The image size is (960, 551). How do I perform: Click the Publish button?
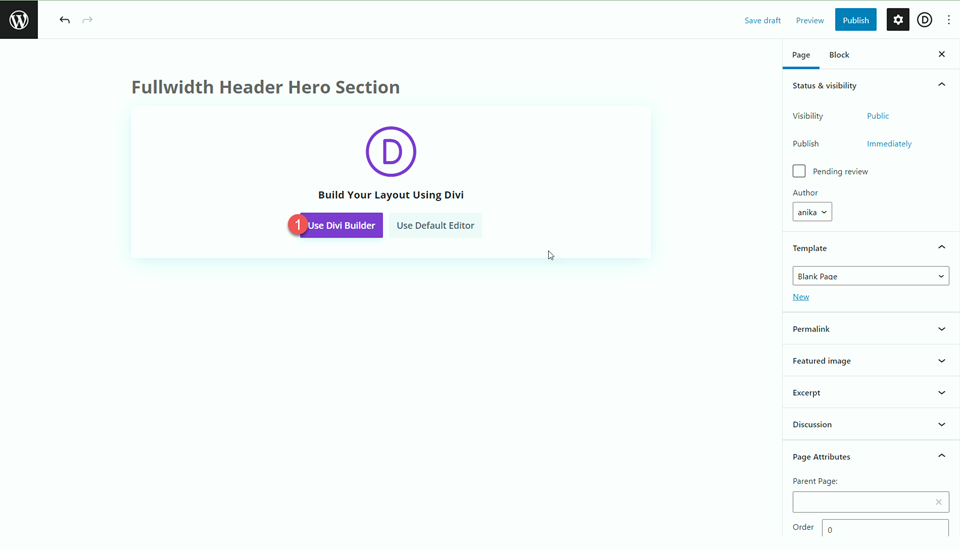[x=855, y=20]
